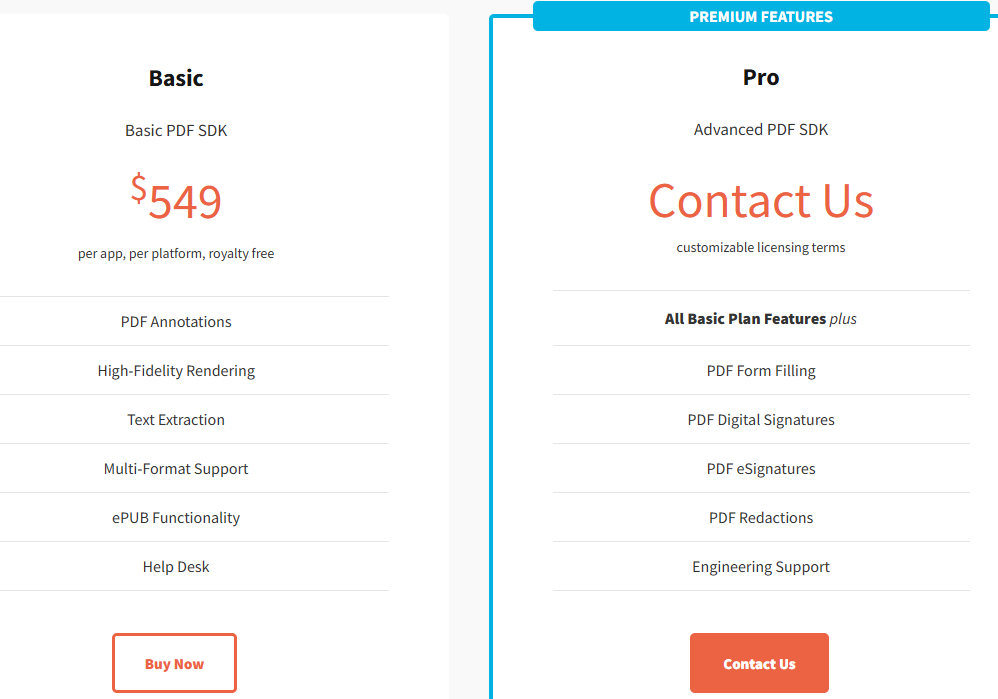Click Help Desk in Basic plan

[x=176, y=567]
